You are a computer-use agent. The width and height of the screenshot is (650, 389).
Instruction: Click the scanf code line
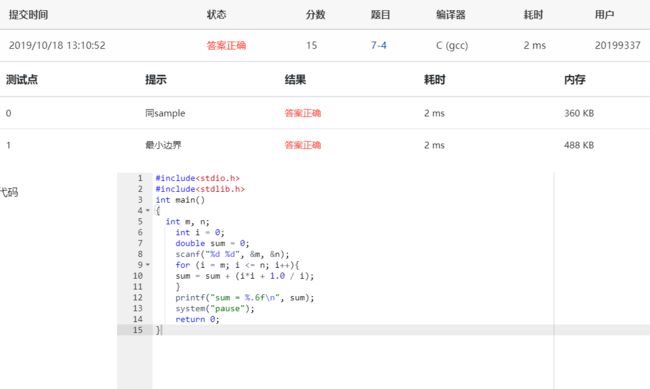pos(232,254)
